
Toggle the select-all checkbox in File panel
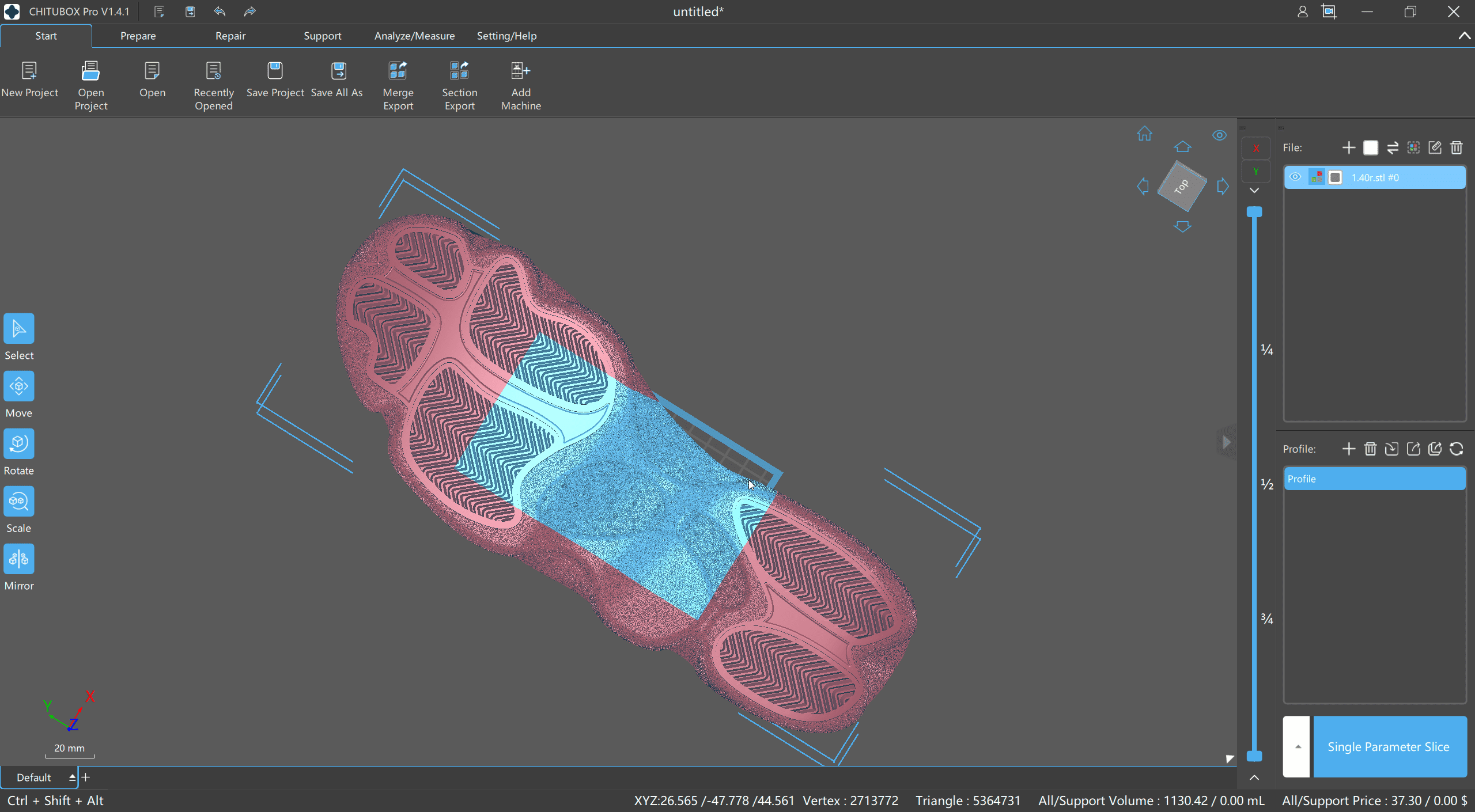click(x=1371, y=148)
